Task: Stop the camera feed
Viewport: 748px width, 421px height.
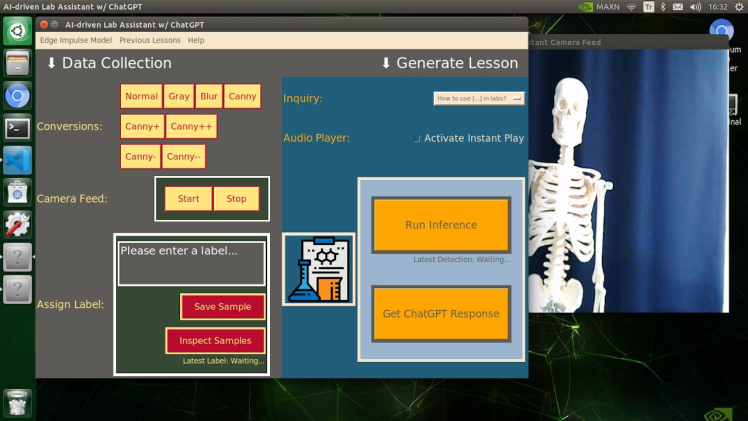Action: [x=236, y=199]
